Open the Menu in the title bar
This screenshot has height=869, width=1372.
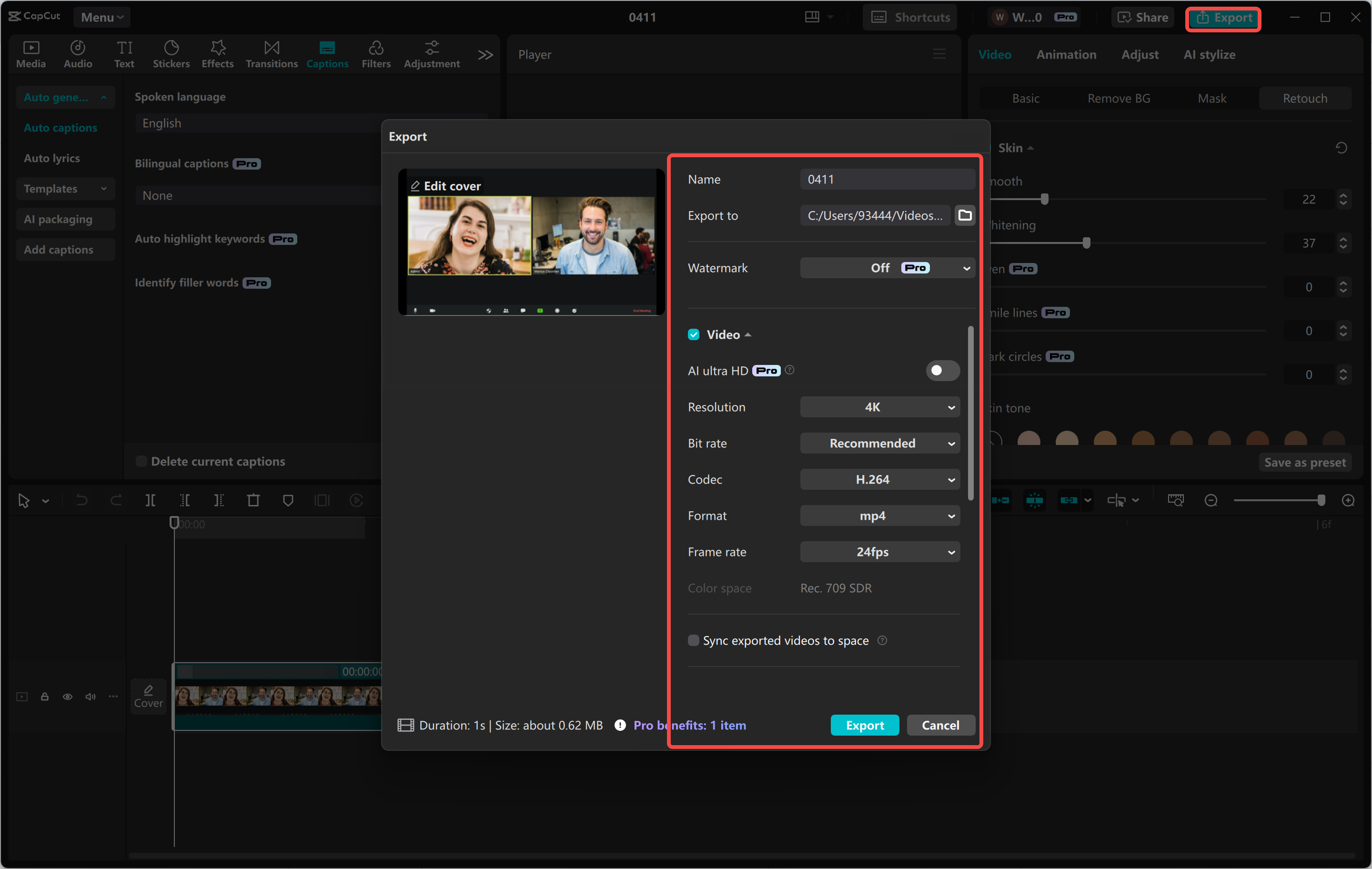[101, 17]
